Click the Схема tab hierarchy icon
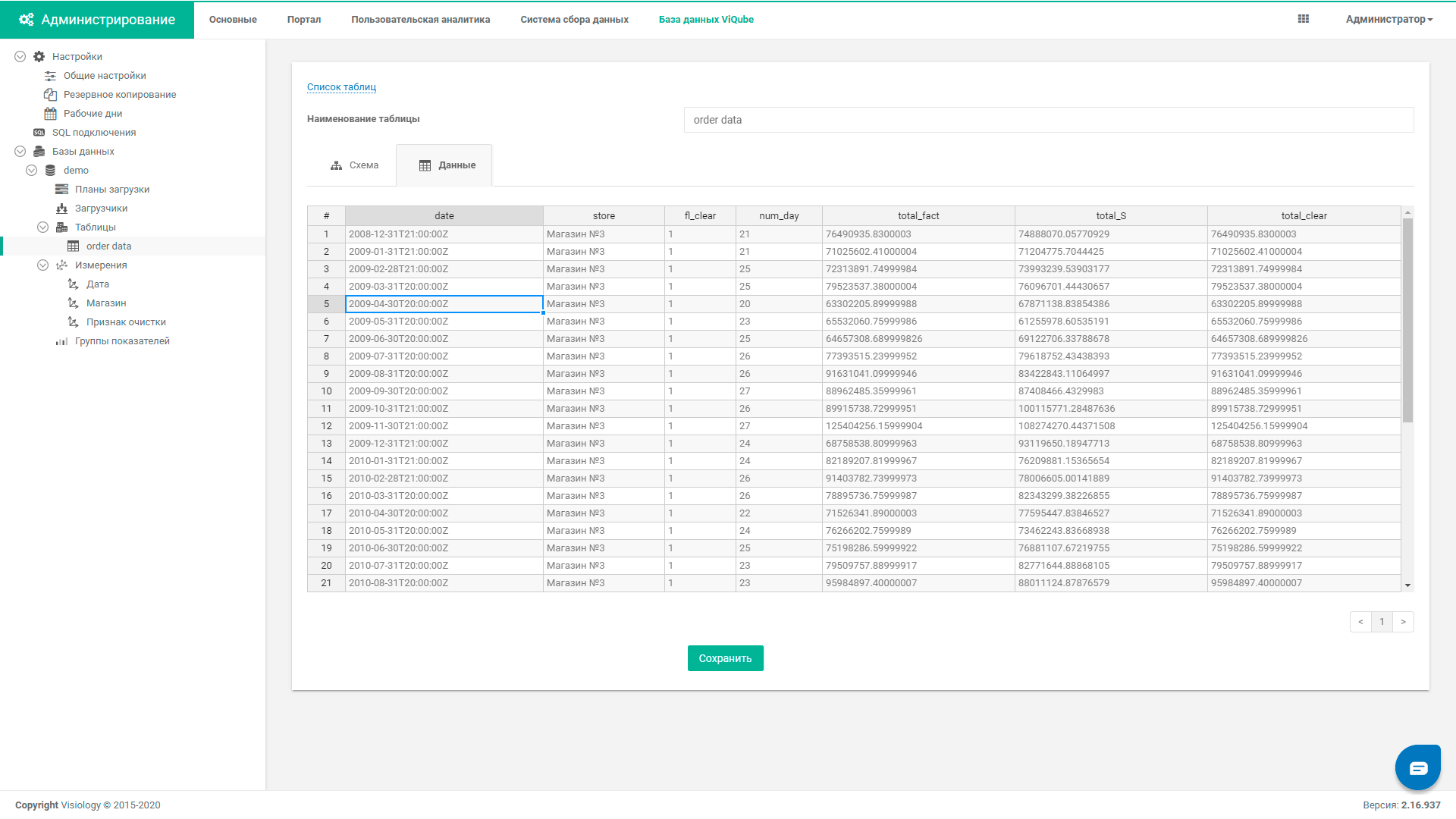This screenshot has height=819, width=1456. (337, 165)
